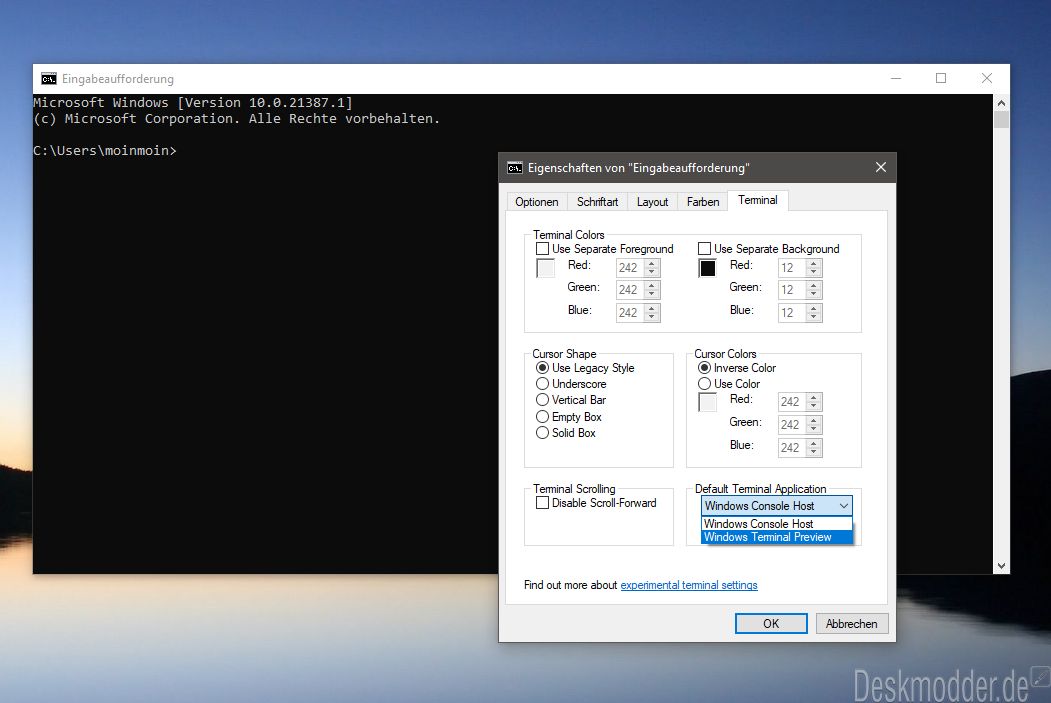This screenshot has width=1051, height=703.
Task: Switch to the Schriftart tab
Action: [x=597, y=202]
